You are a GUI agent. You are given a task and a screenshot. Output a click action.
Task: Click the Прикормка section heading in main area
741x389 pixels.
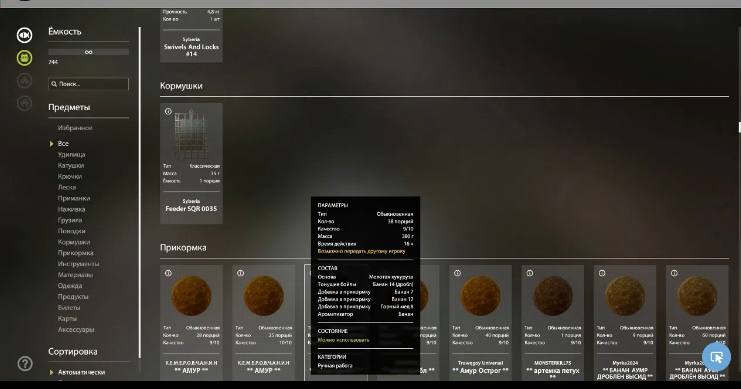(183, 248)
